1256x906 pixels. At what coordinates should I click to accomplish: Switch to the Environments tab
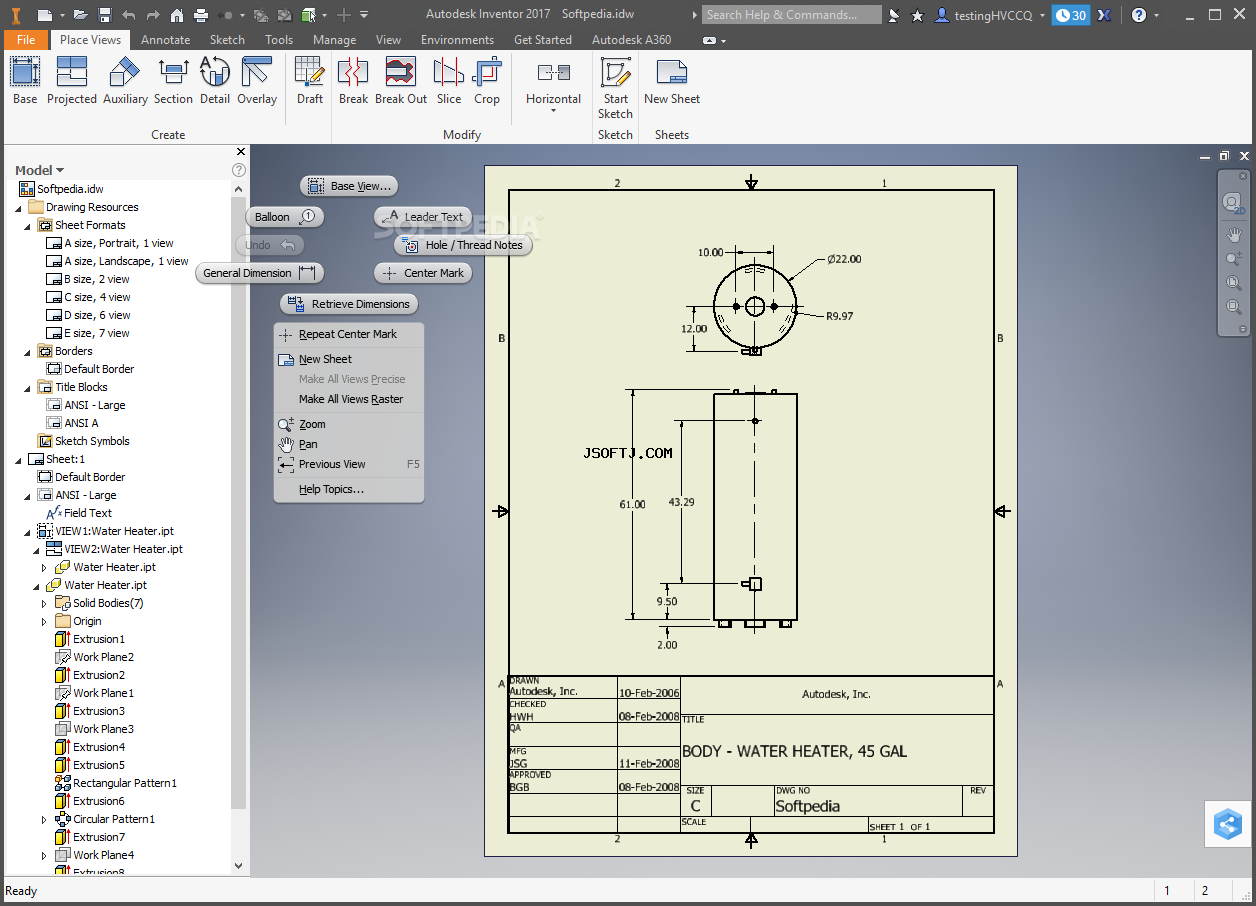click(457, 40)
